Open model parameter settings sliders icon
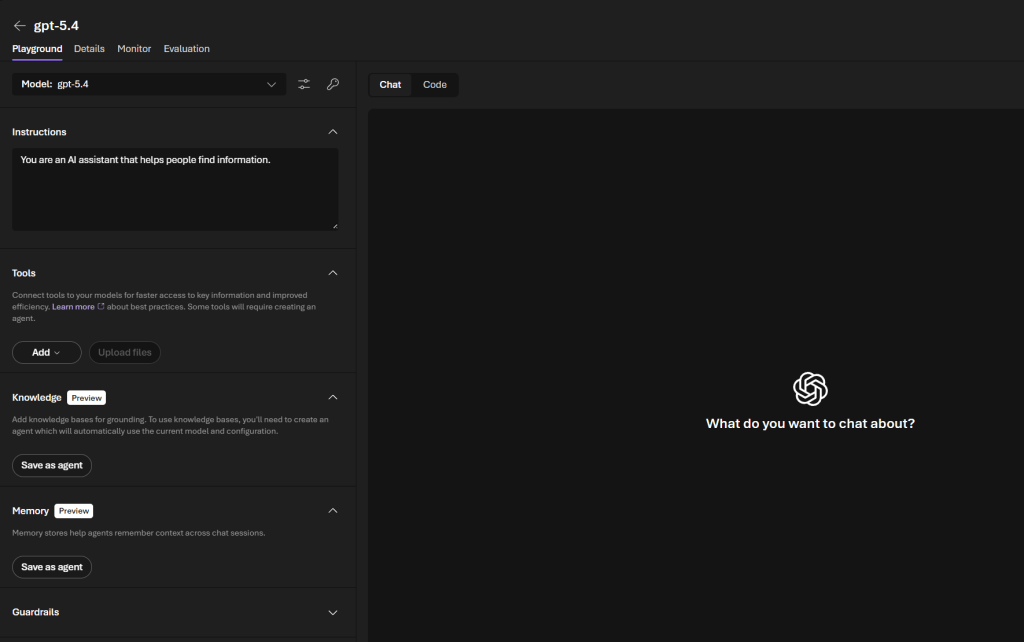Screen dimensions: 1024x642 [x=304, y=85]
